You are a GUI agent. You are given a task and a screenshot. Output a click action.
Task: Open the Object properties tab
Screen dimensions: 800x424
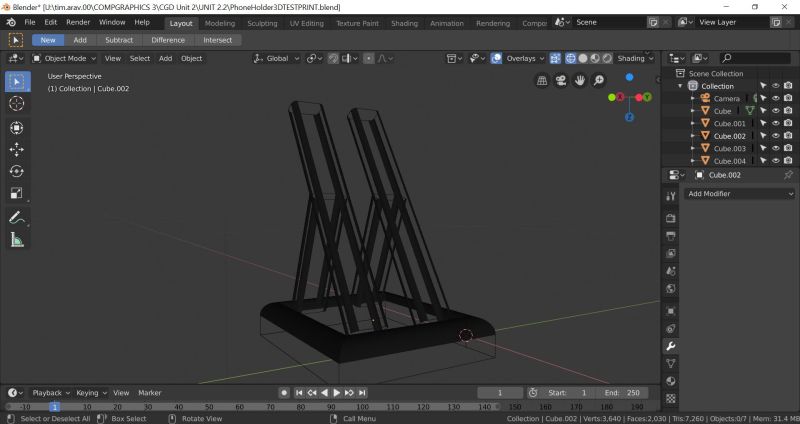coord(671,311)
